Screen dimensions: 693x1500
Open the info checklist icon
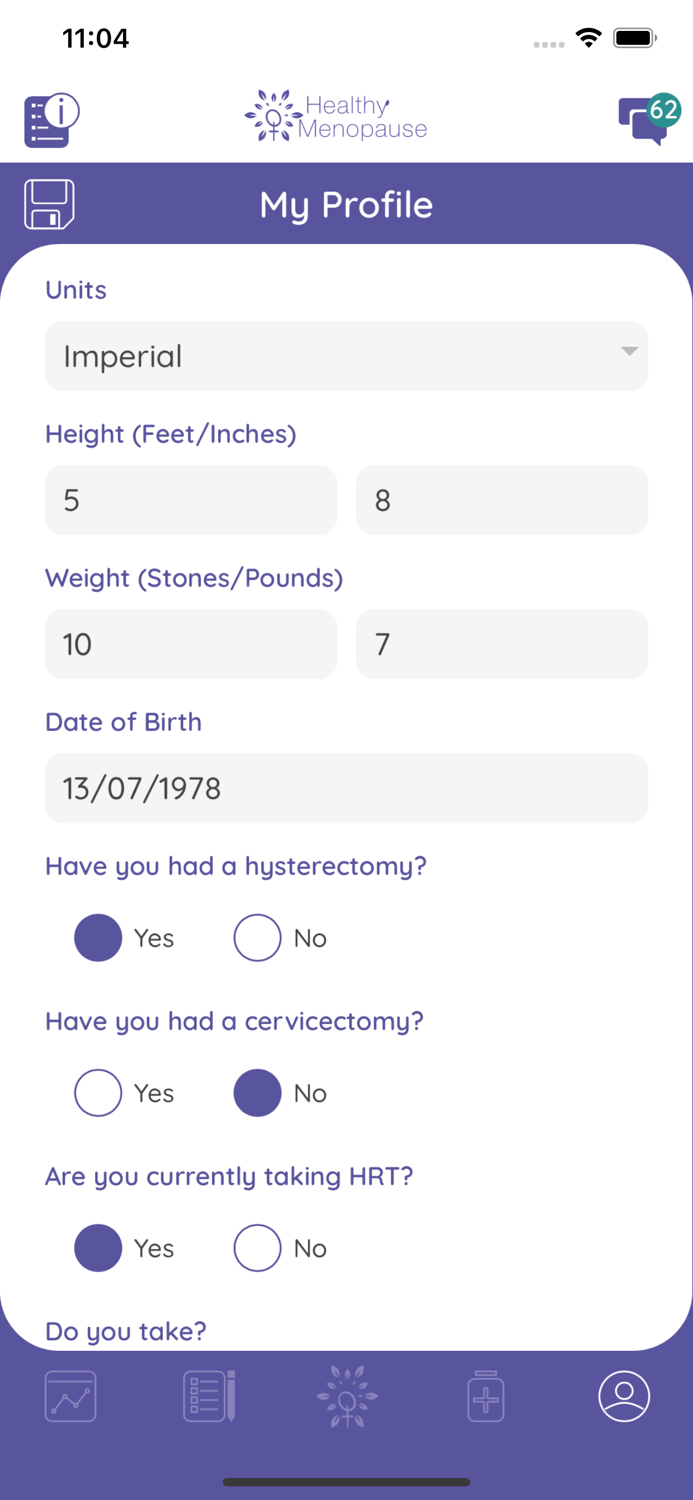coord(51,120)
